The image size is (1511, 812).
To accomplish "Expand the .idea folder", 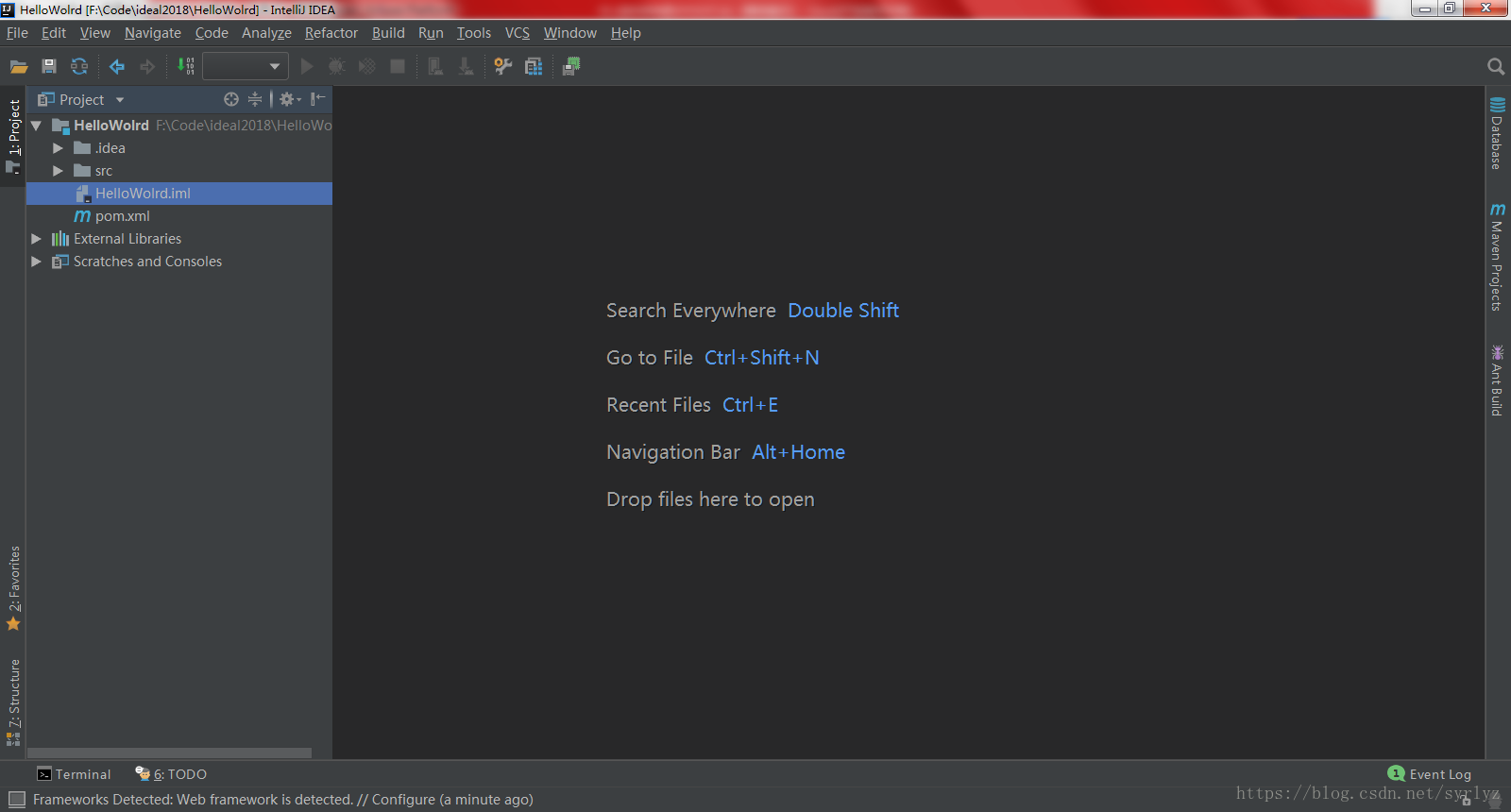I will [x=58, y=148].
